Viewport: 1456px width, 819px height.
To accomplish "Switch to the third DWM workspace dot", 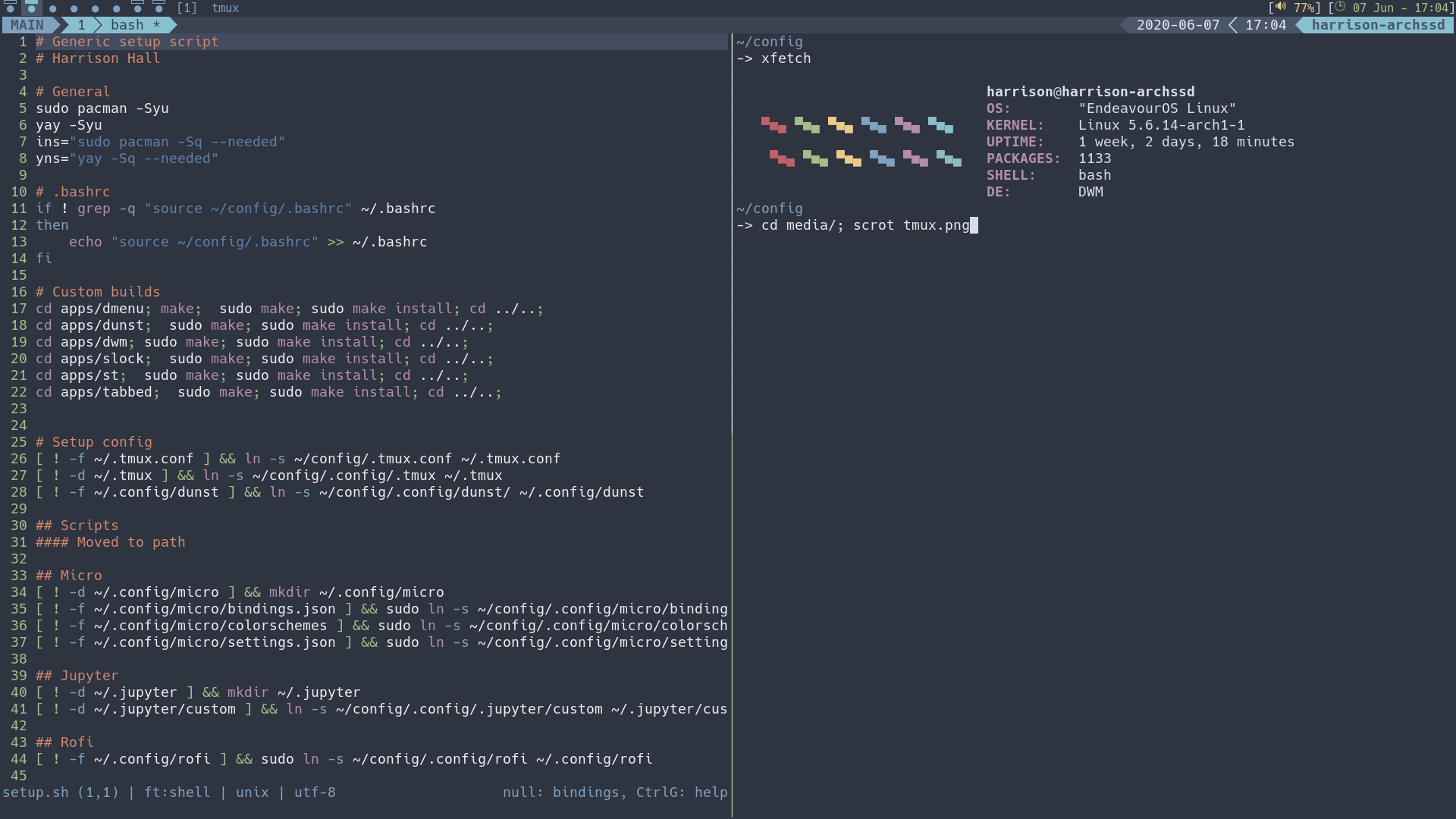I will pyautogui.click(x=53, y=8).
